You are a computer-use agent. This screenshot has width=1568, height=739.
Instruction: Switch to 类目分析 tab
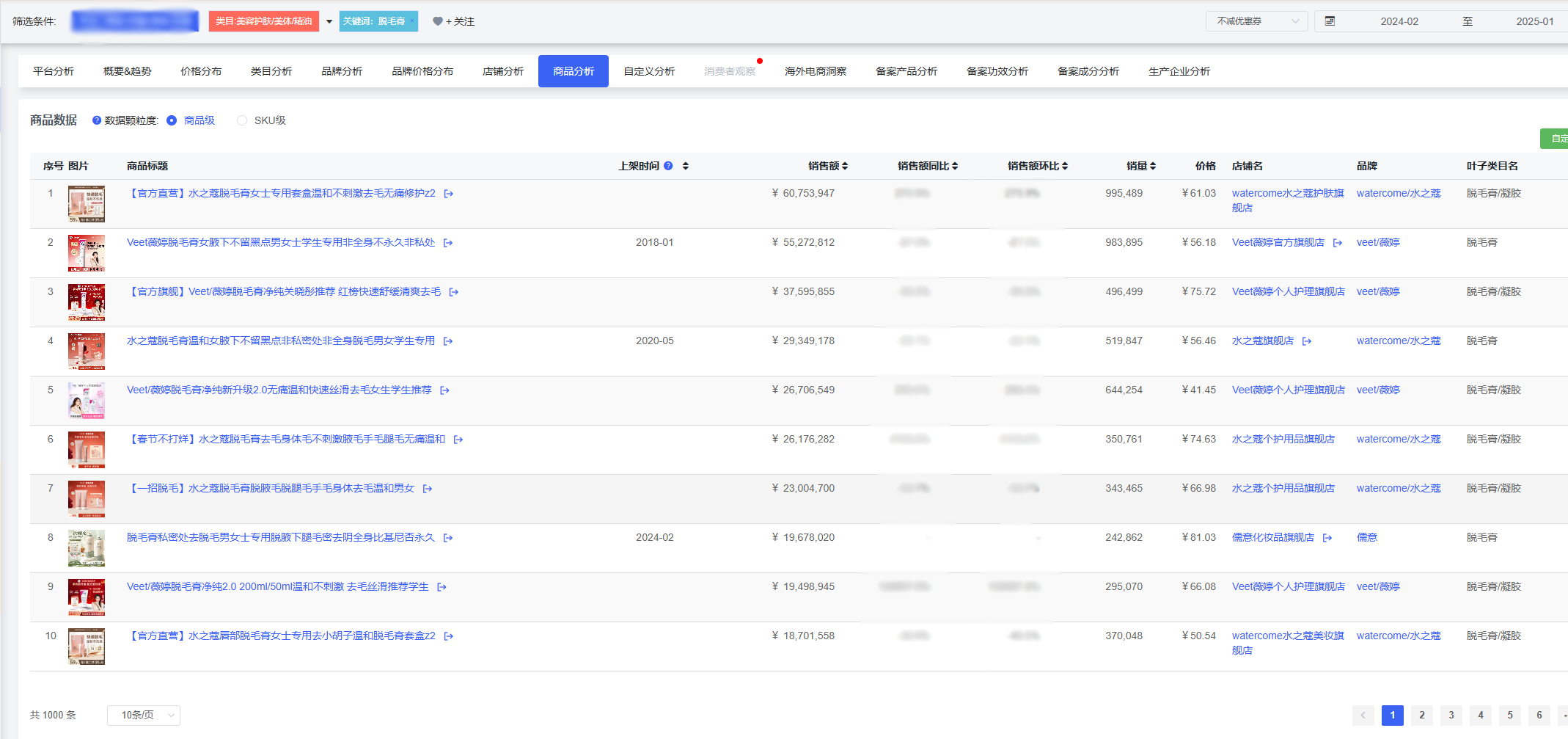tap(271, 71)
